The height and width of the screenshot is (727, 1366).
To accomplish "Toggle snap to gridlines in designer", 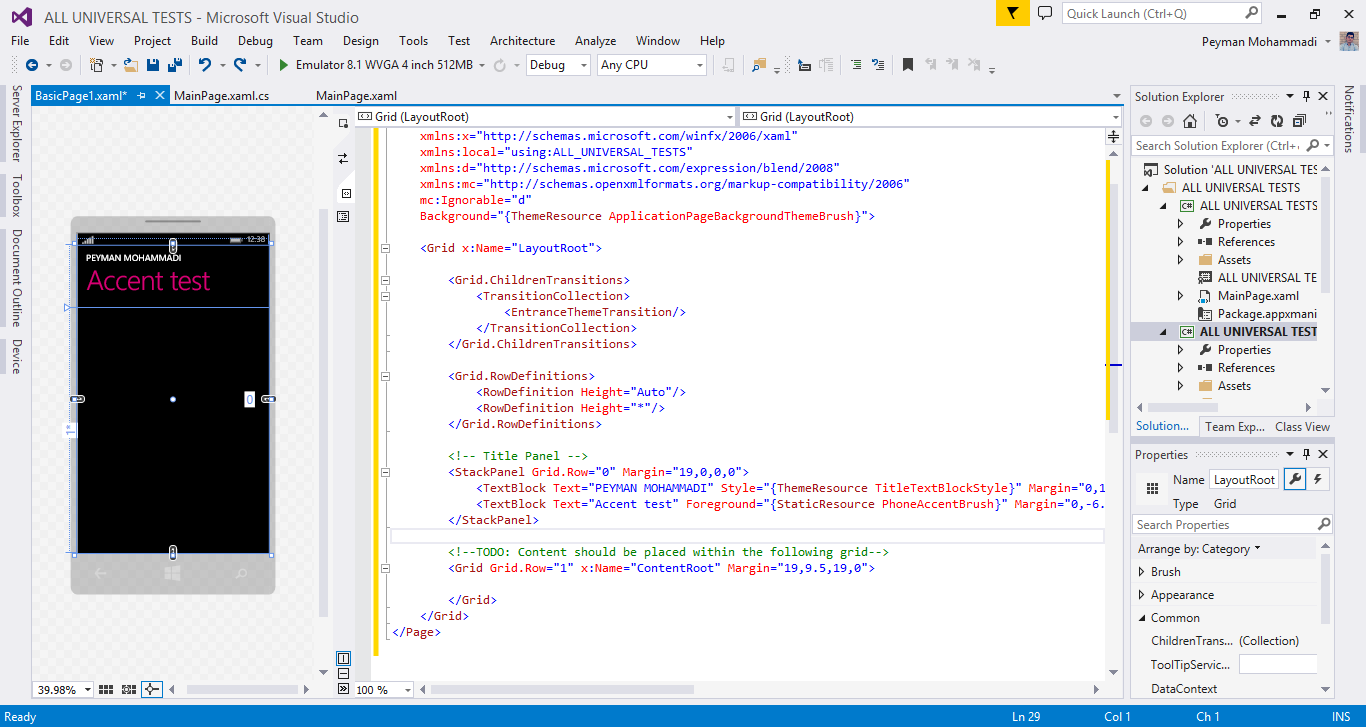I will 129,689.
